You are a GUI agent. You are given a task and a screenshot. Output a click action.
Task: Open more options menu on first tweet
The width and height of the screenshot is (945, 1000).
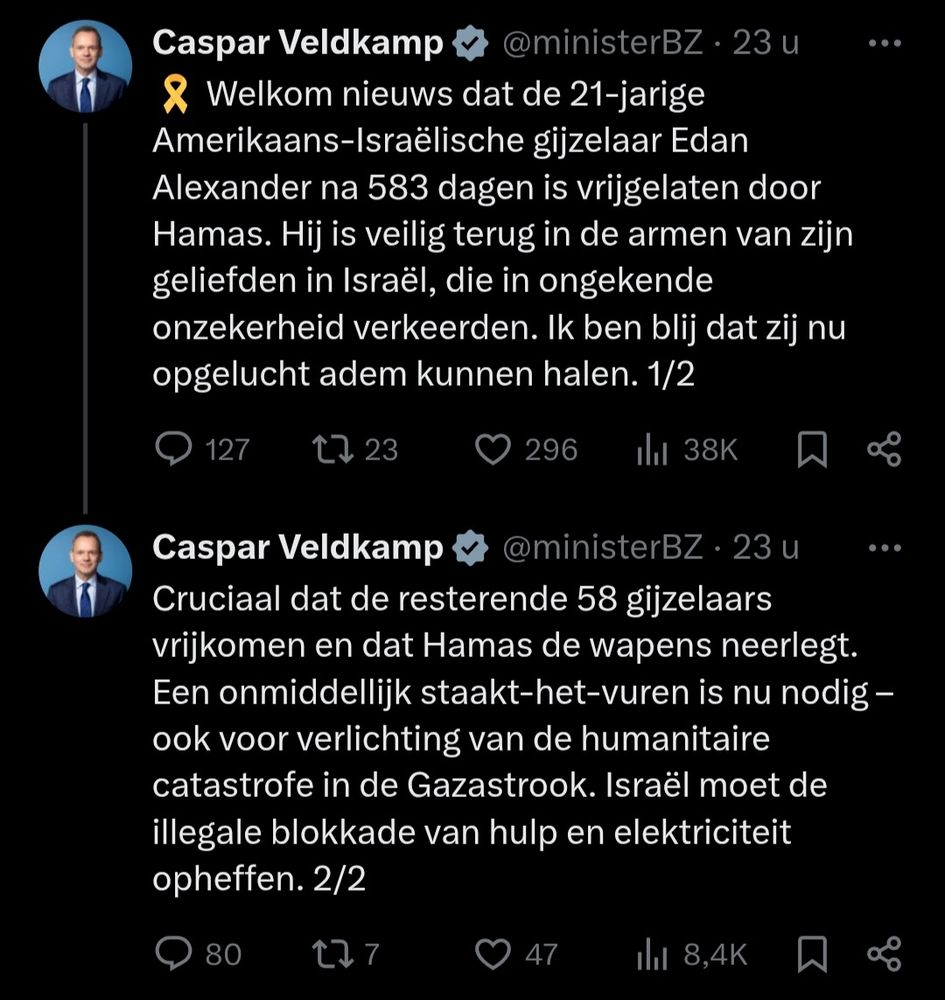[885, 43]
